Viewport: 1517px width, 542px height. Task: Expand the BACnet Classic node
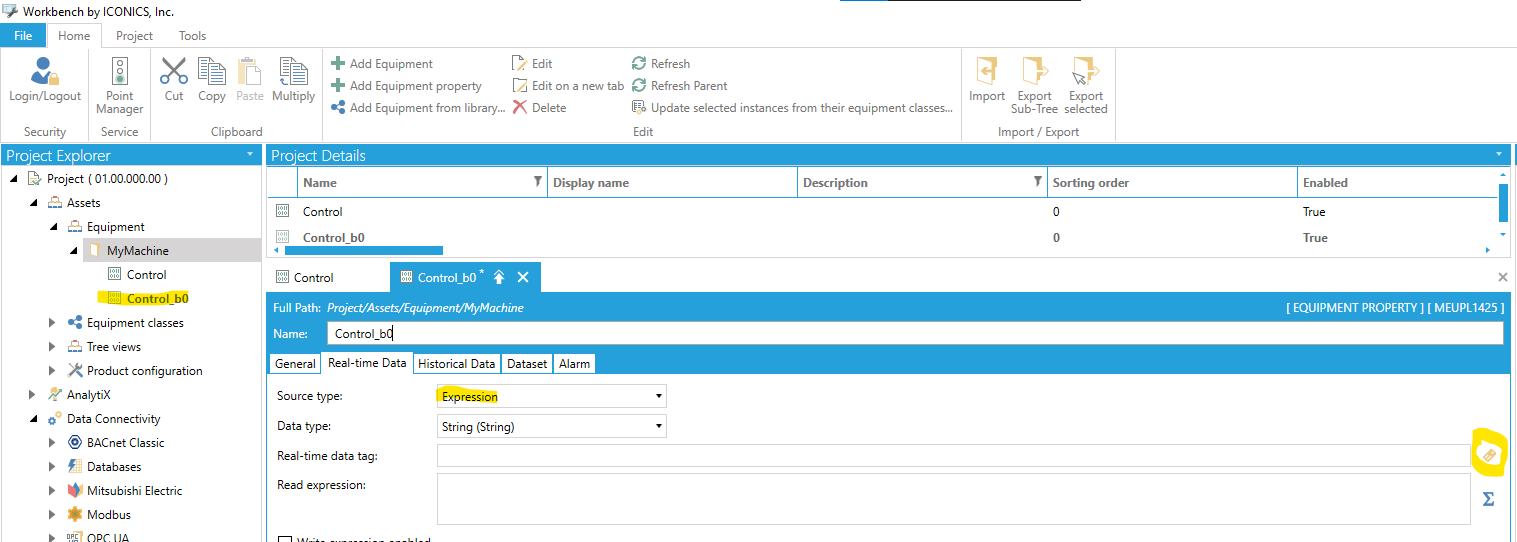coord(53,443)
